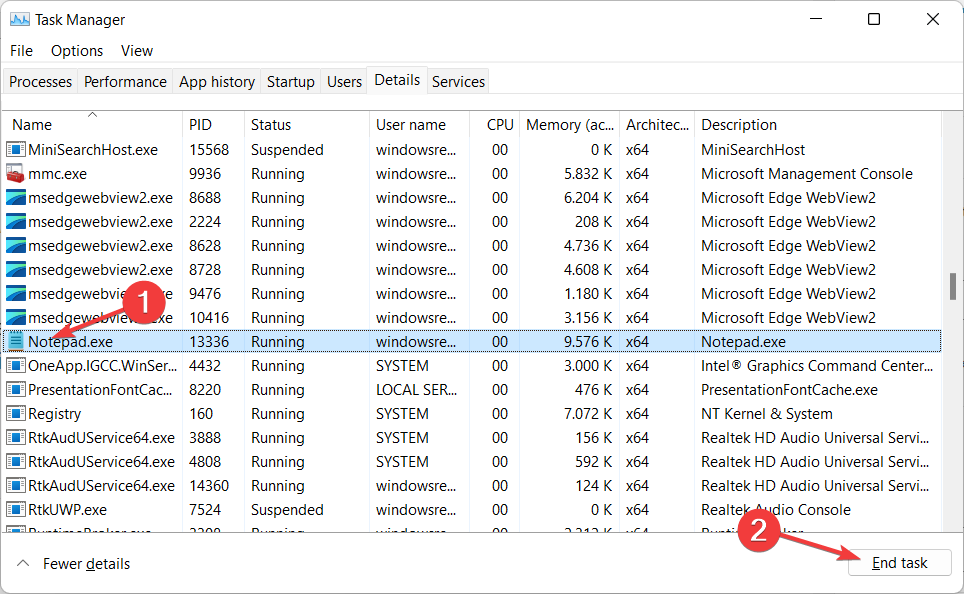Click the OneApp.IGCC.WinService process icon
The height and width of the screenshot is (594, 964).
(16, 366)
